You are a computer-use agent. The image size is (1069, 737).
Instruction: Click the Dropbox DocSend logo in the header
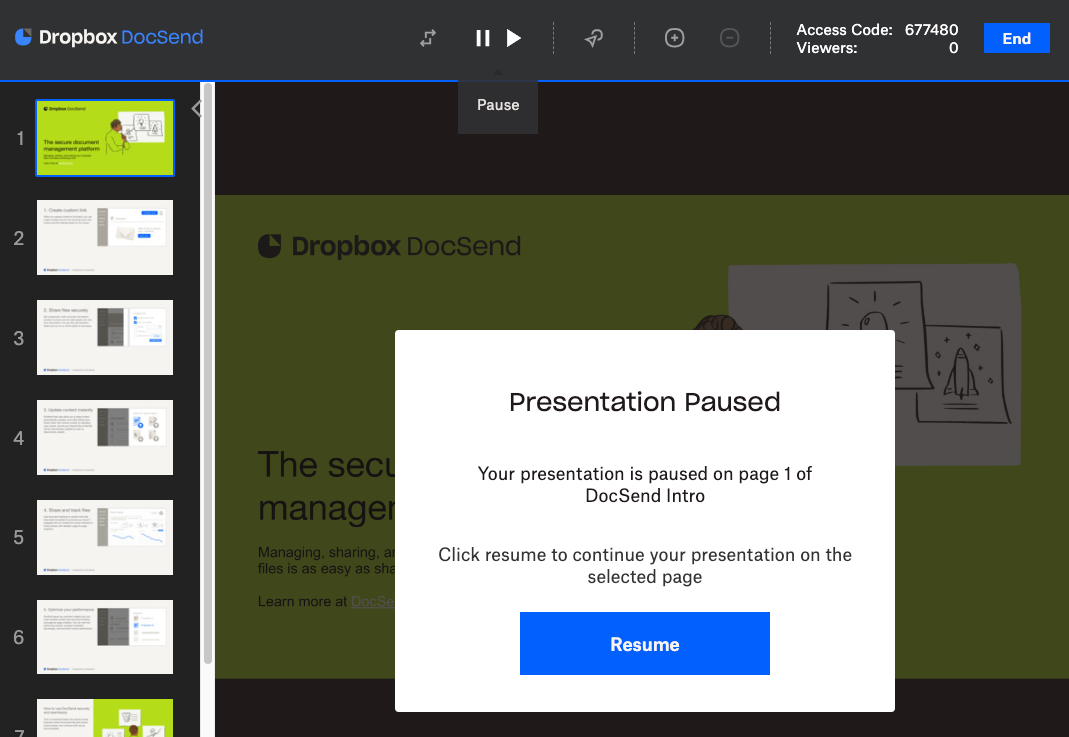click(x=108, y=37)
